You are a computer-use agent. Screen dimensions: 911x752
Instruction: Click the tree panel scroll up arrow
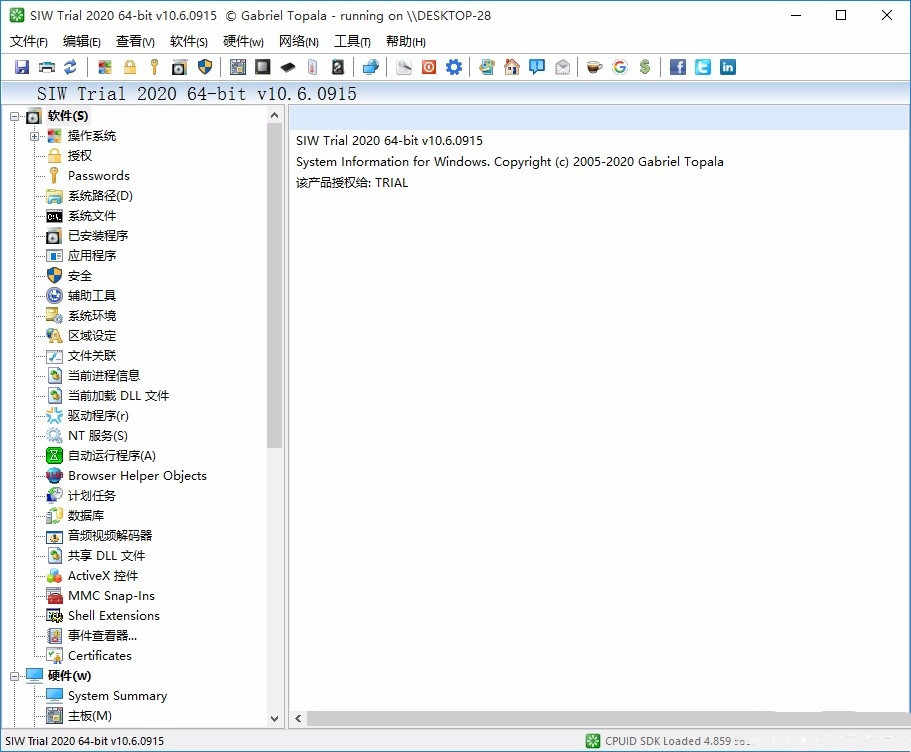[274, 116]
